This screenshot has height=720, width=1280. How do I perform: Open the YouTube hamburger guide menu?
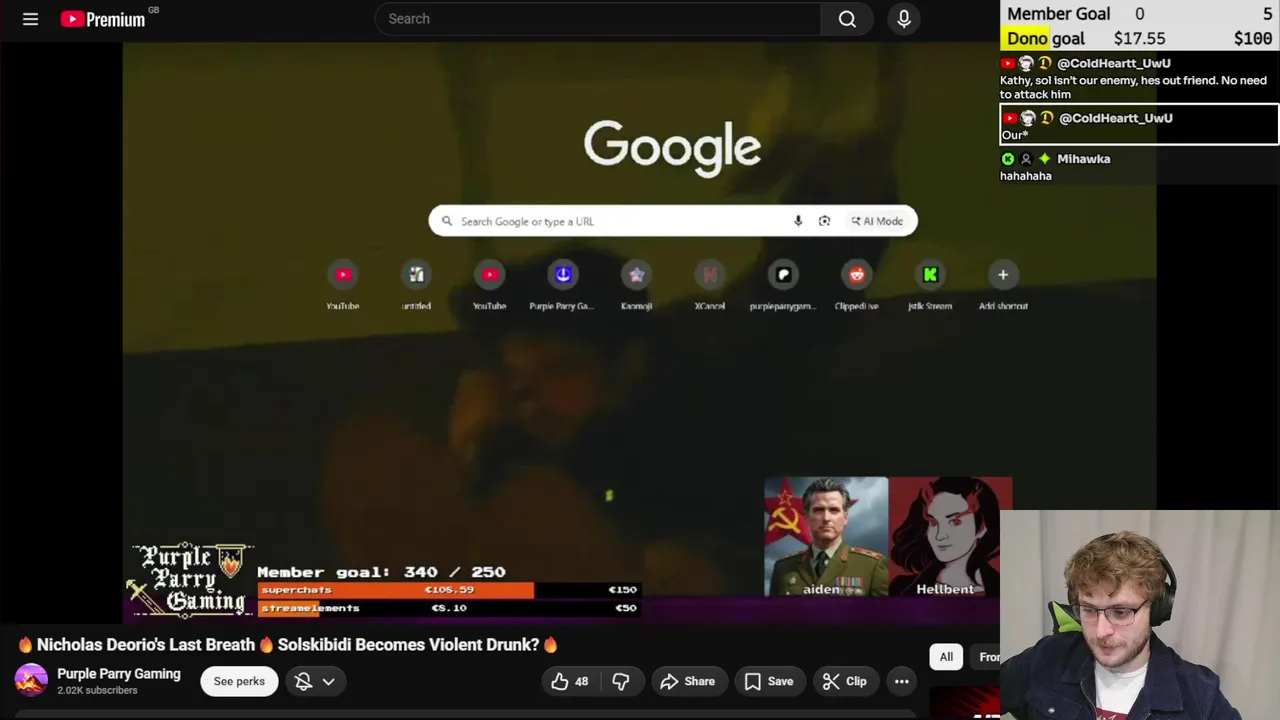(30, 19)
